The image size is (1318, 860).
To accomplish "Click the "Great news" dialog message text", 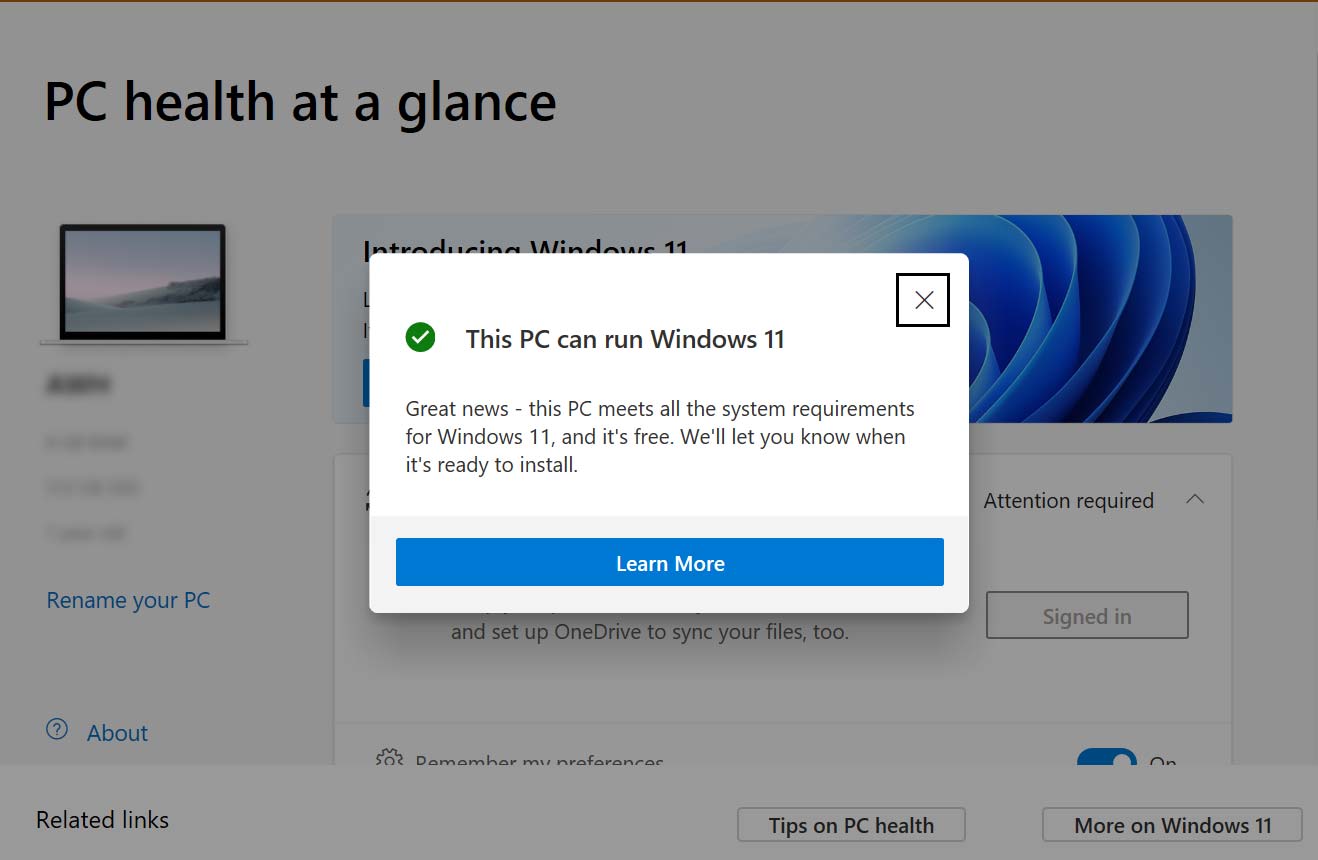I will [x=660, y=437].
